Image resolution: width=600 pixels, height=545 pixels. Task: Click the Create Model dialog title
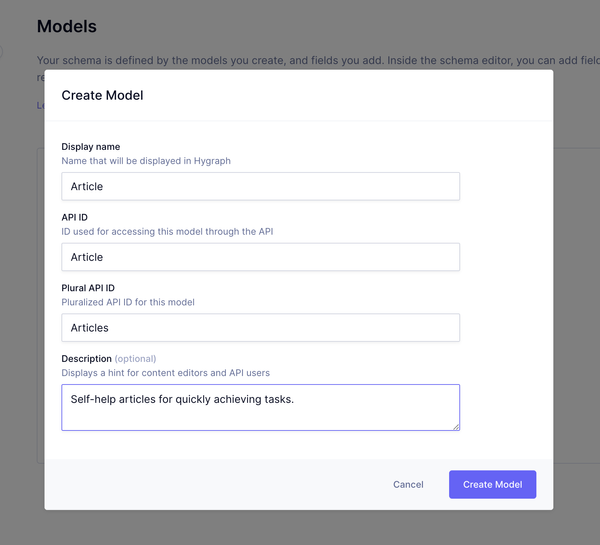click(x=103, y=95)
